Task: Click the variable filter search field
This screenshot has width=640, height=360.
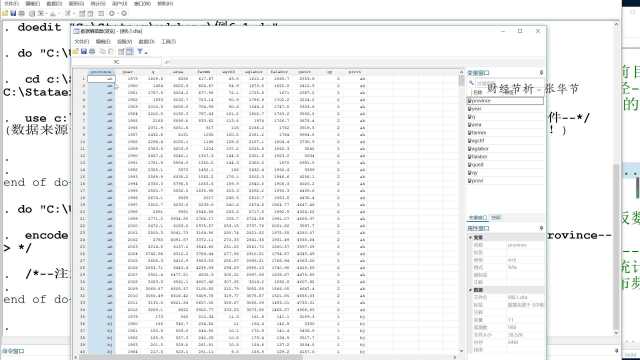Action: (509, 83)
